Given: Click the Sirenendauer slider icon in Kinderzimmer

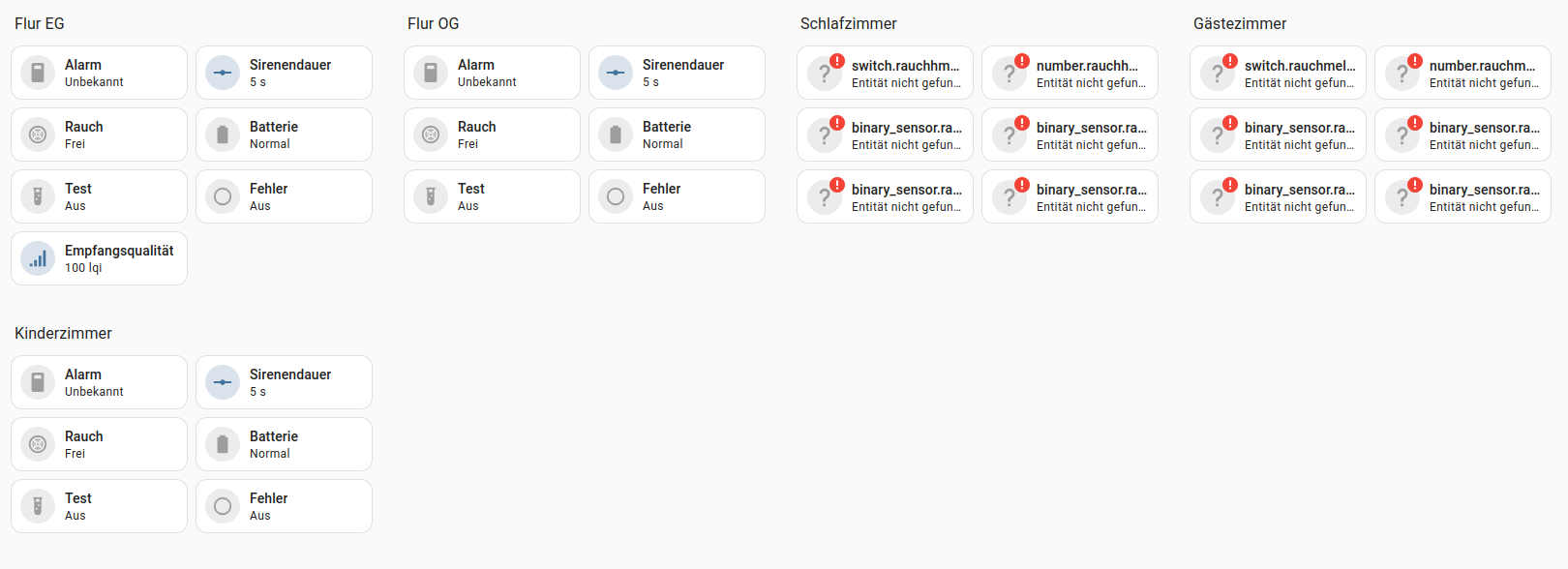Looking at the screenshot, I should pyautogui.click(x=223, y=382).
